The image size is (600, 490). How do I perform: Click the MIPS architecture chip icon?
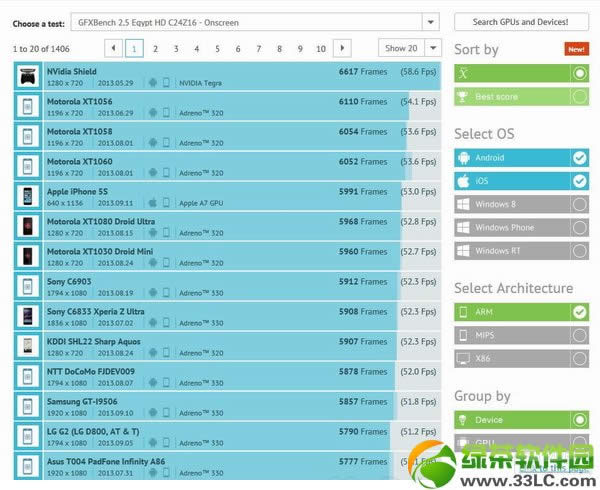463,335
